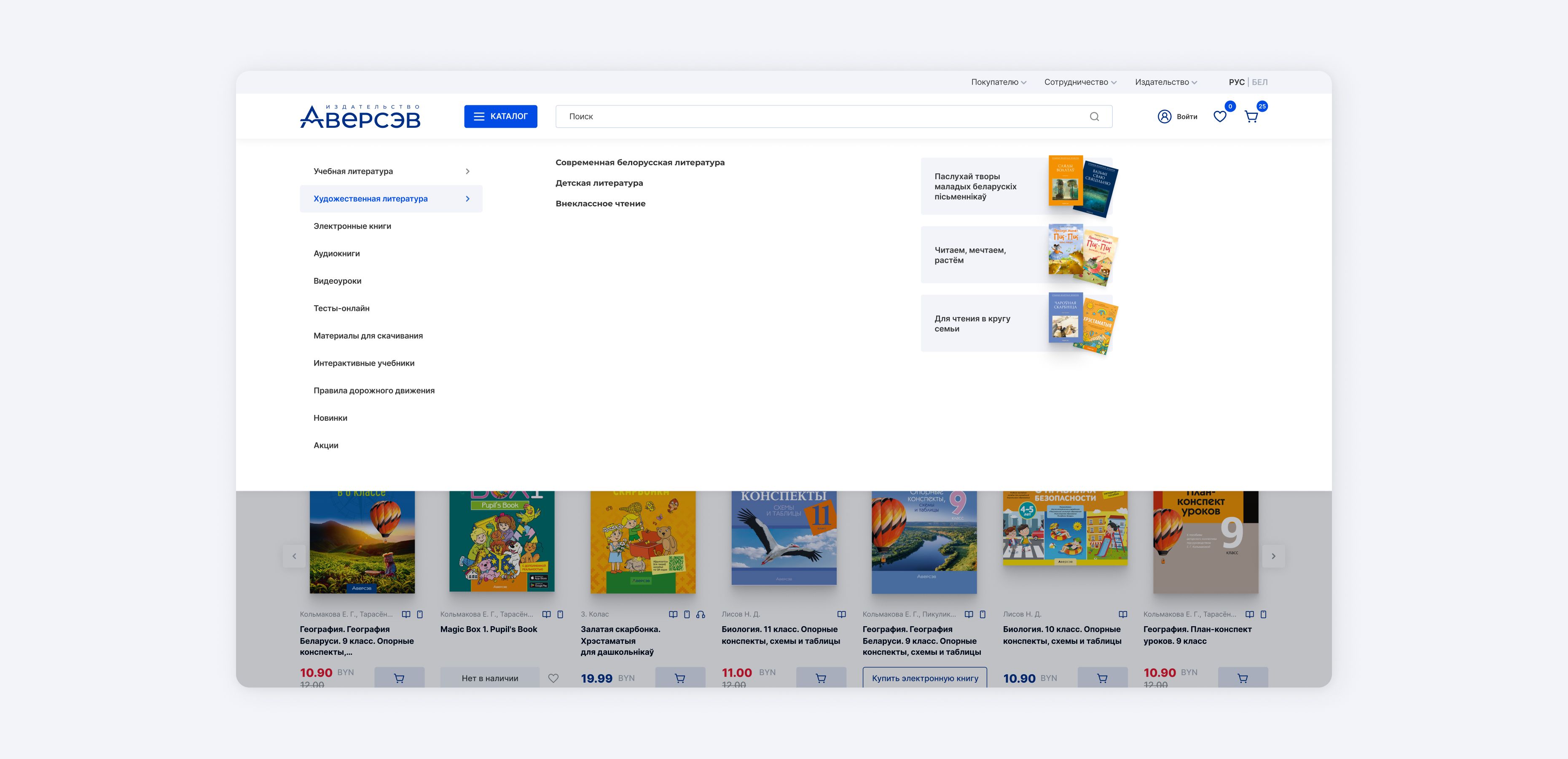
Task: Add Биология 11 класс to cart
Action: [821, 678]
